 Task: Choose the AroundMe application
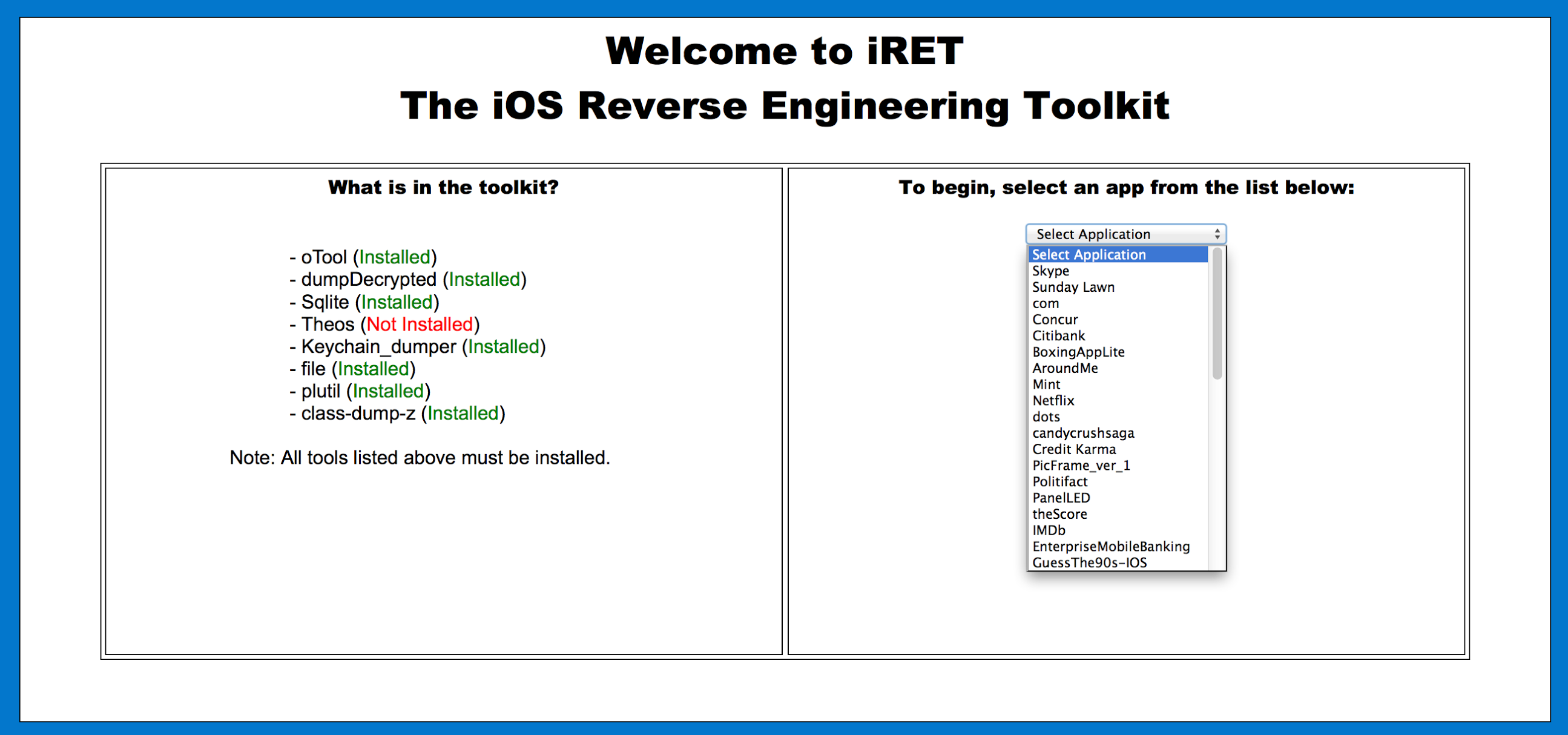coord(1065,369)
